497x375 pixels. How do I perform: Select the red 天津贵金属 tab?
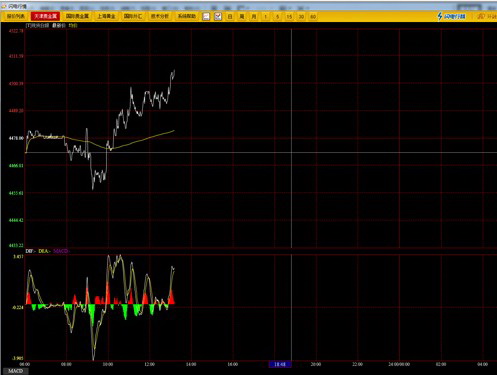point(45,16)
